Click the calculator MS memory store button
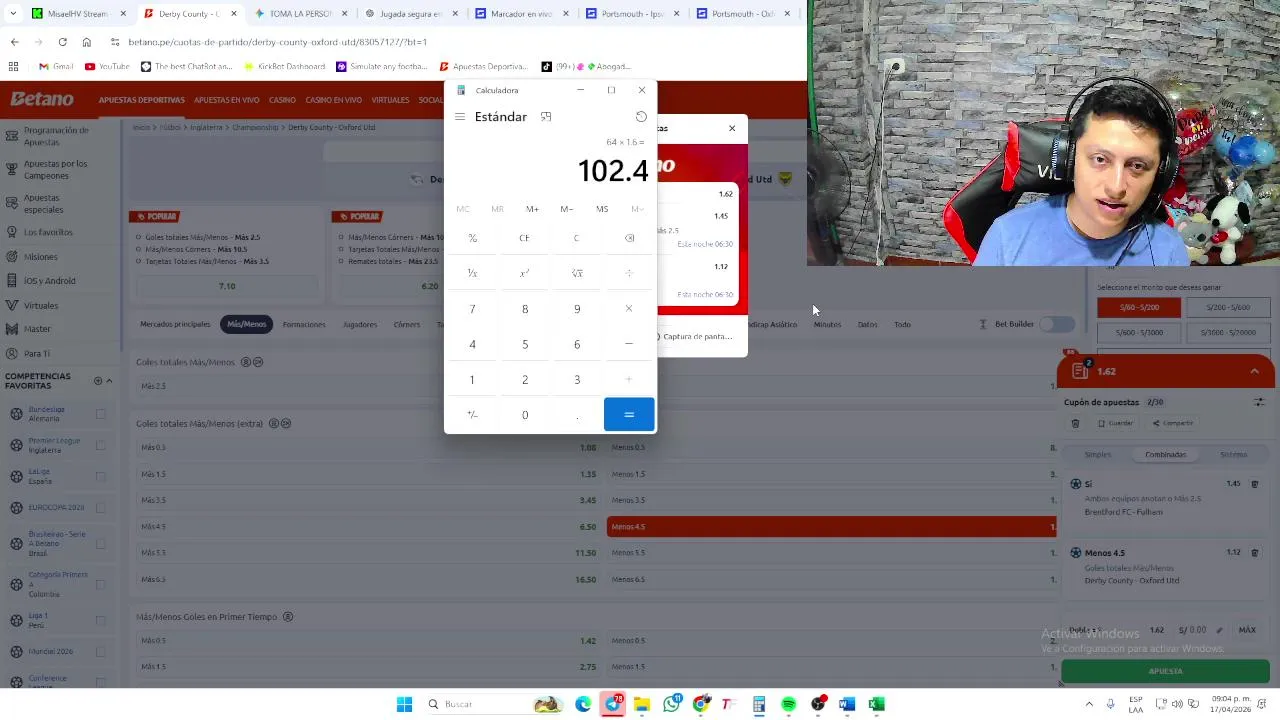Viewport: 1280px width, 720px height. 602,209
